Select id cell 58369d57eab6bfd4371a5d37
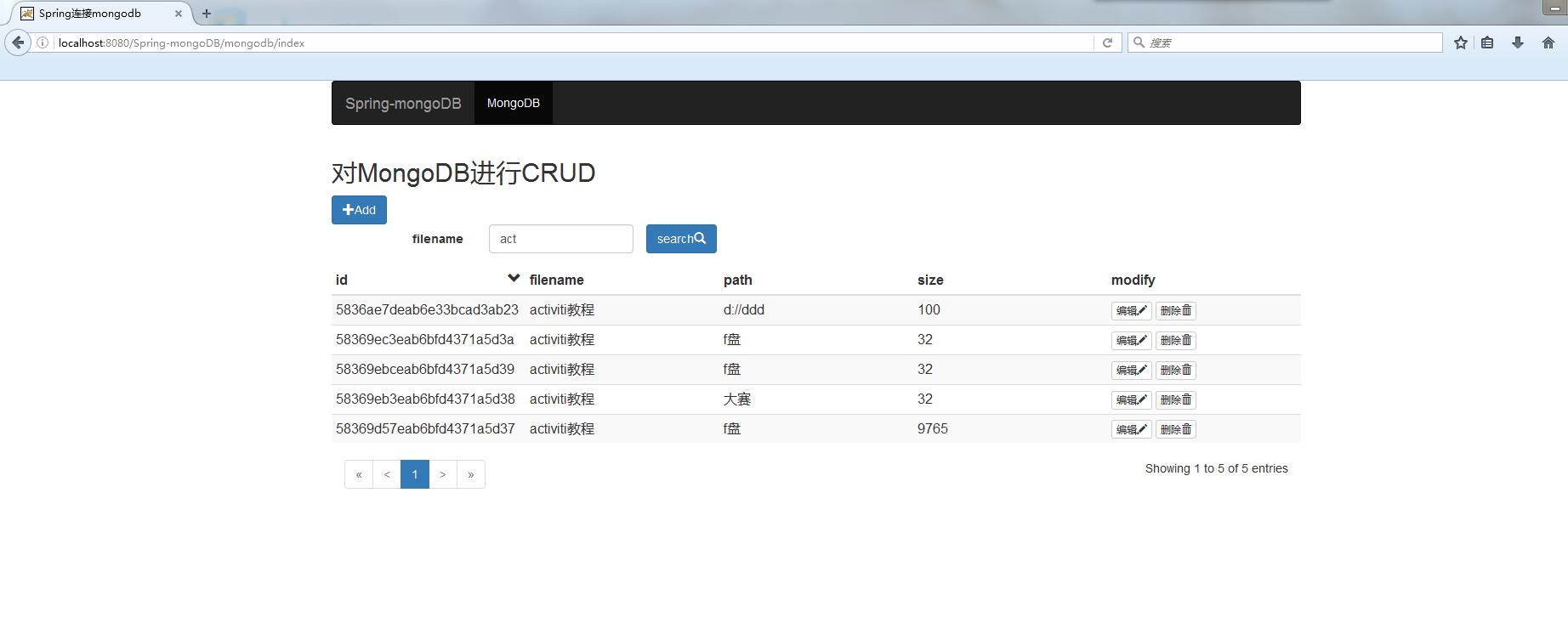This screenshot has width=1568, height=623. click(425, 429)
